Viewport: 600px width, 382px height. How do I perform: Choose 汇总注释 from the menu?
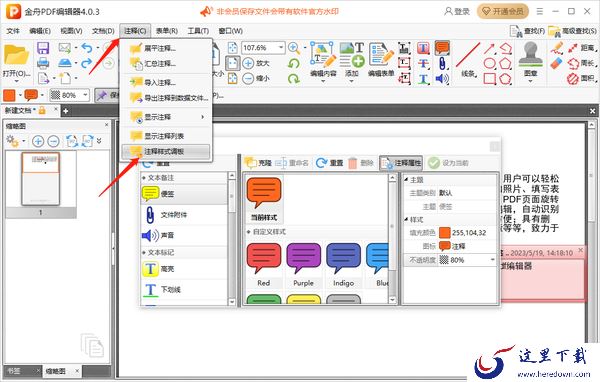pos(166,64)
